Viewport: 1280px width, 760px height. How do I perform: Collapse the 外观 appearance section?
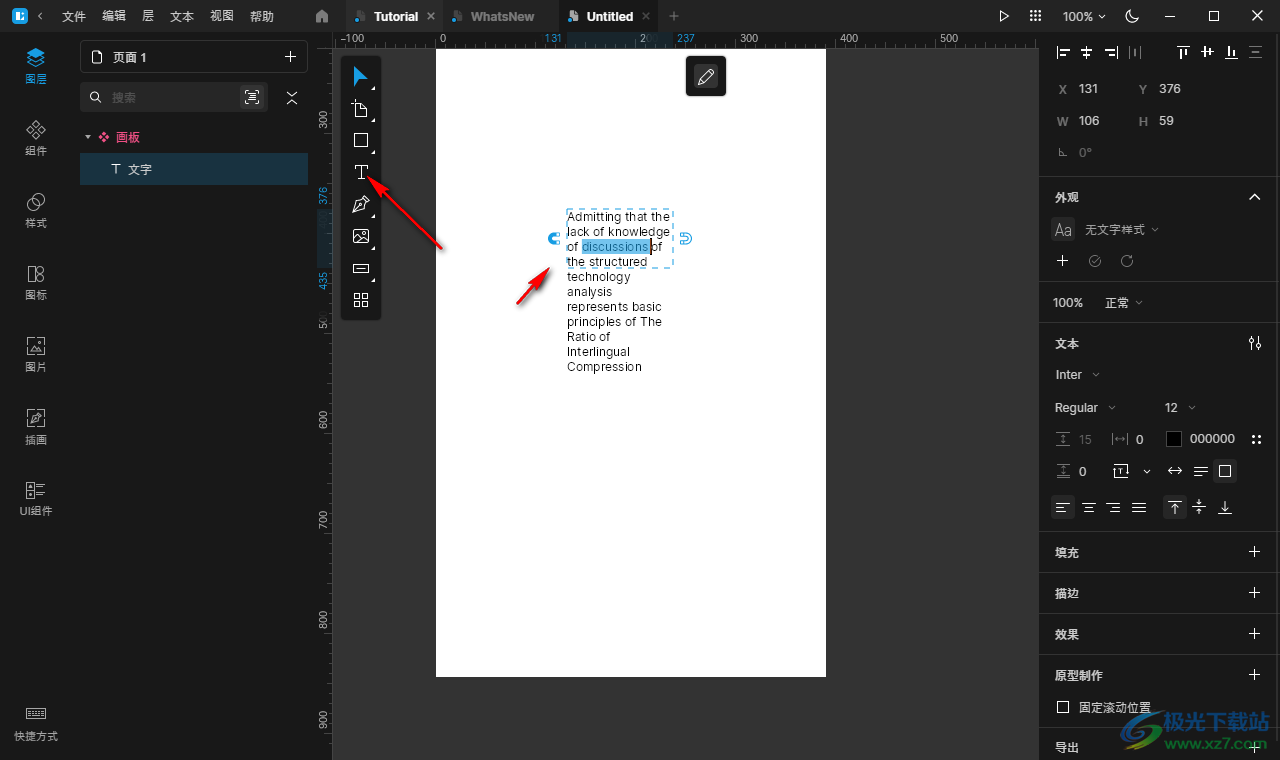pos(1254,197)
